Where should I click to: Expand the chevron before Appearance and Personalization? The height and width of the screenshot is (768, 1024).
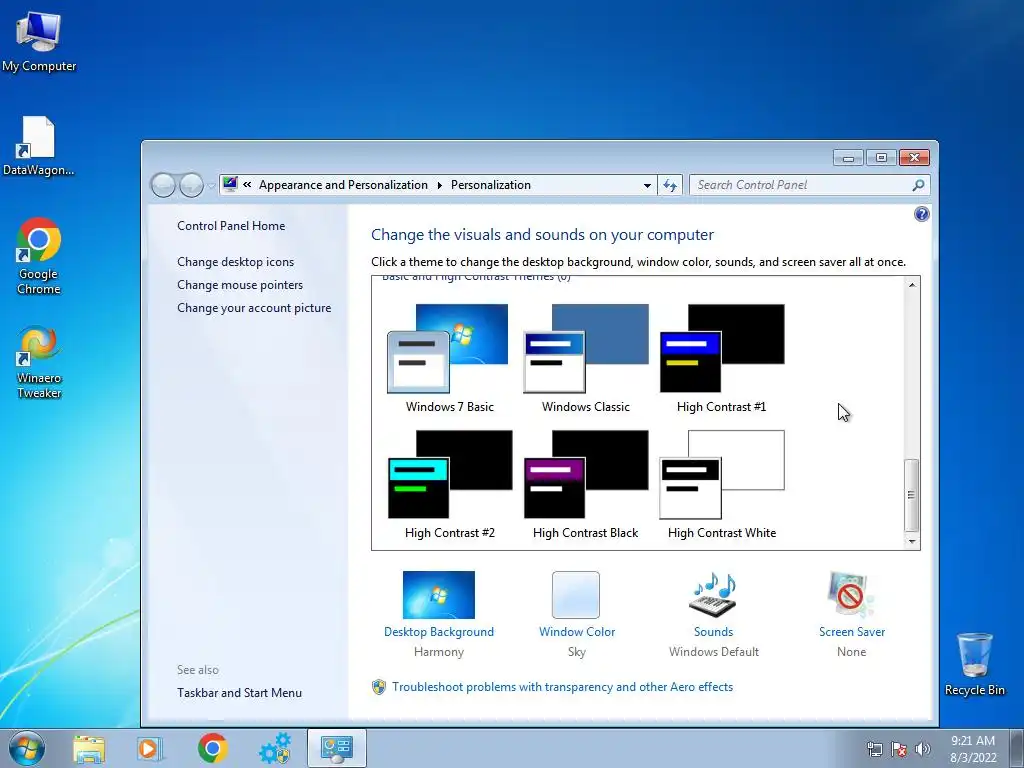[x=248, y=185]
